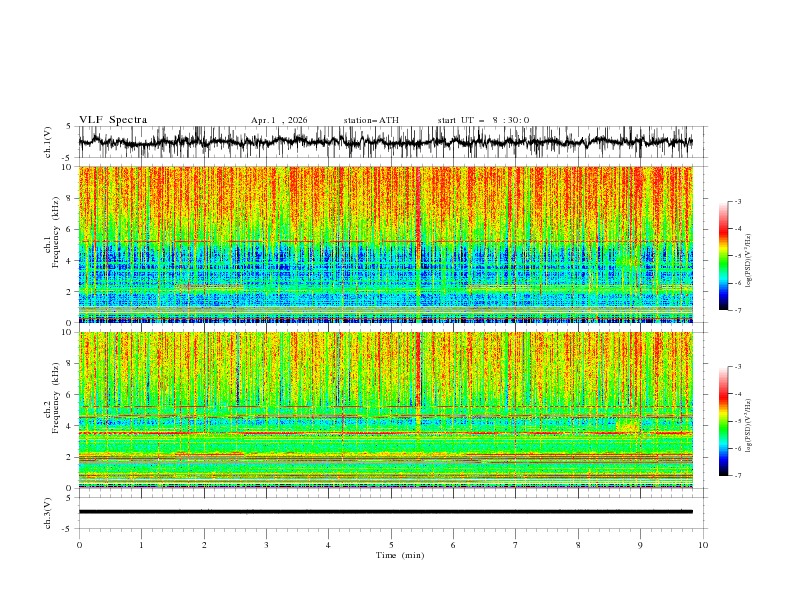Click the "VLF Spectra" plot title
The width and height of the screenshot is (792, 612).
(113, 120)
